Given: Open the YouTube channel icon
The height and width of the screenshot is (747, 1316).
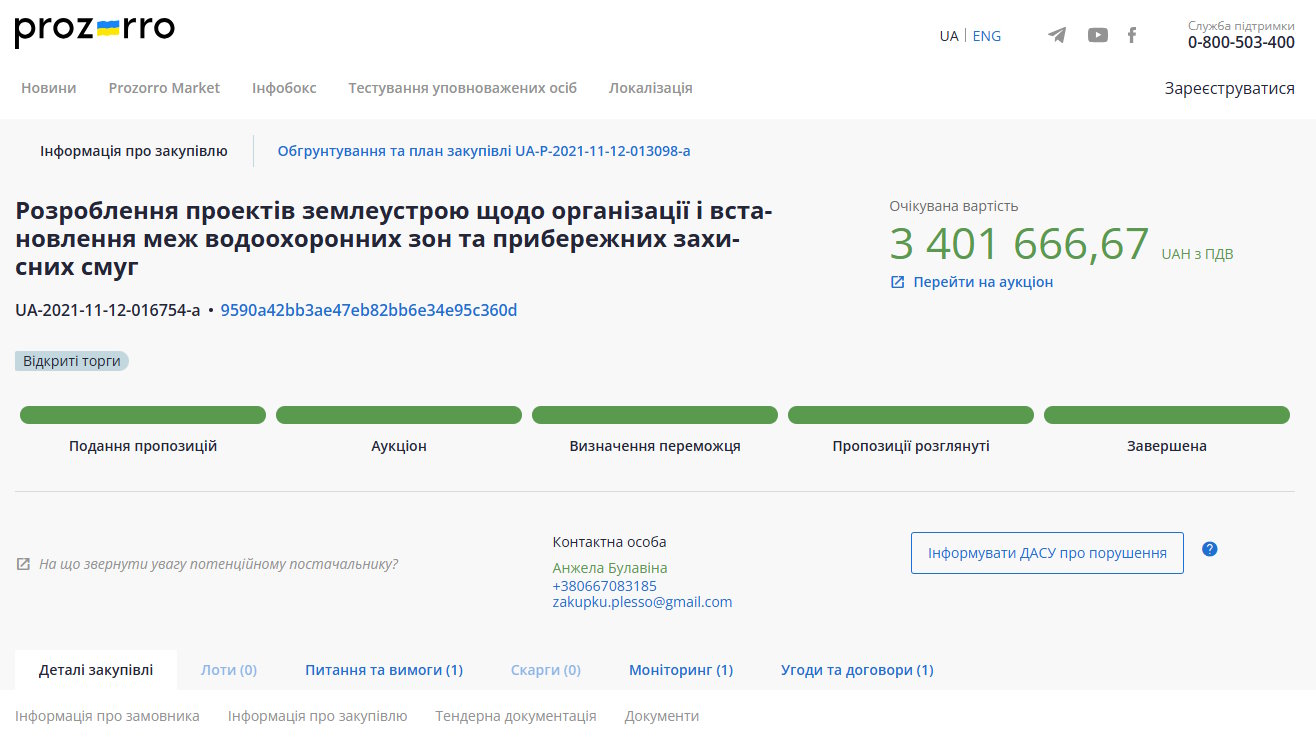Looking at the screenshot, I should (x=1097, y=36).
